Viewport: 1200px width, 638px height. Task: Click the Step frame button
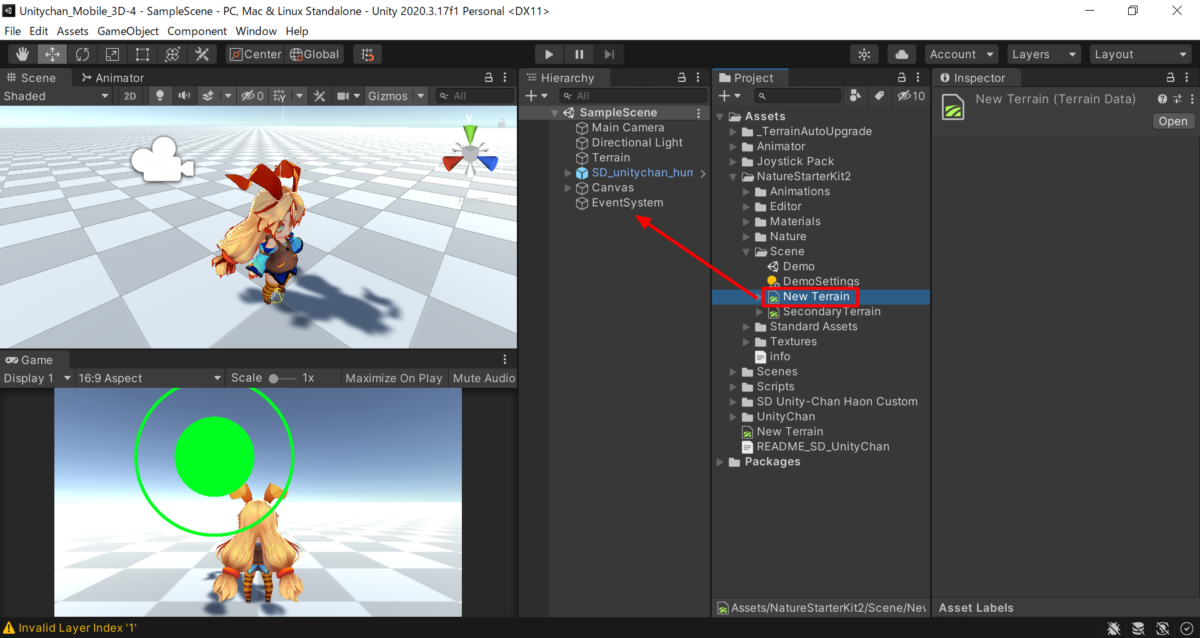[609, 54]
